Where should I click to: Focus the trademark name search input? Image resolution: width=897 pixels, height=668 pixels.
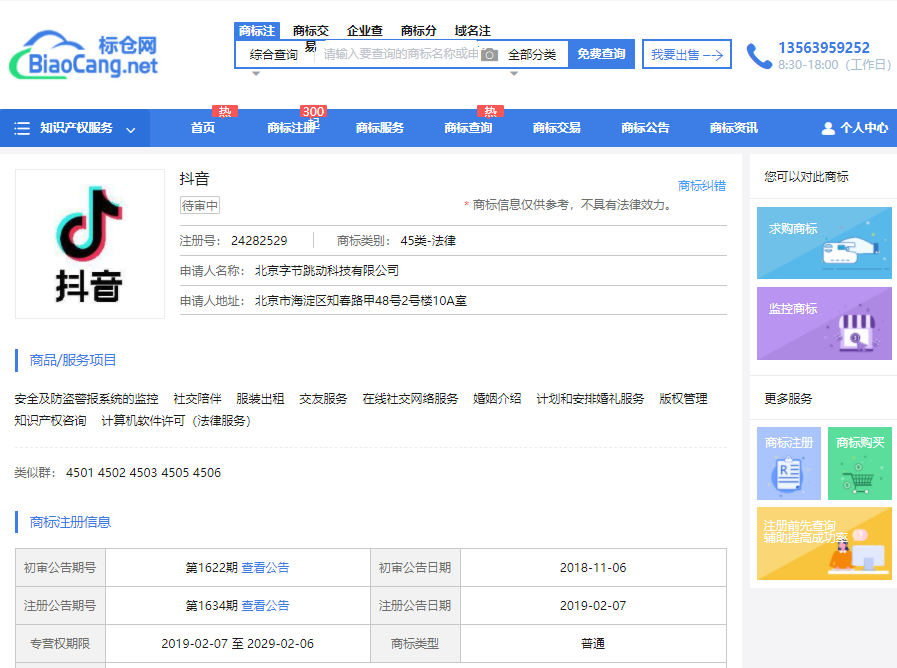[x=400, y=54]
